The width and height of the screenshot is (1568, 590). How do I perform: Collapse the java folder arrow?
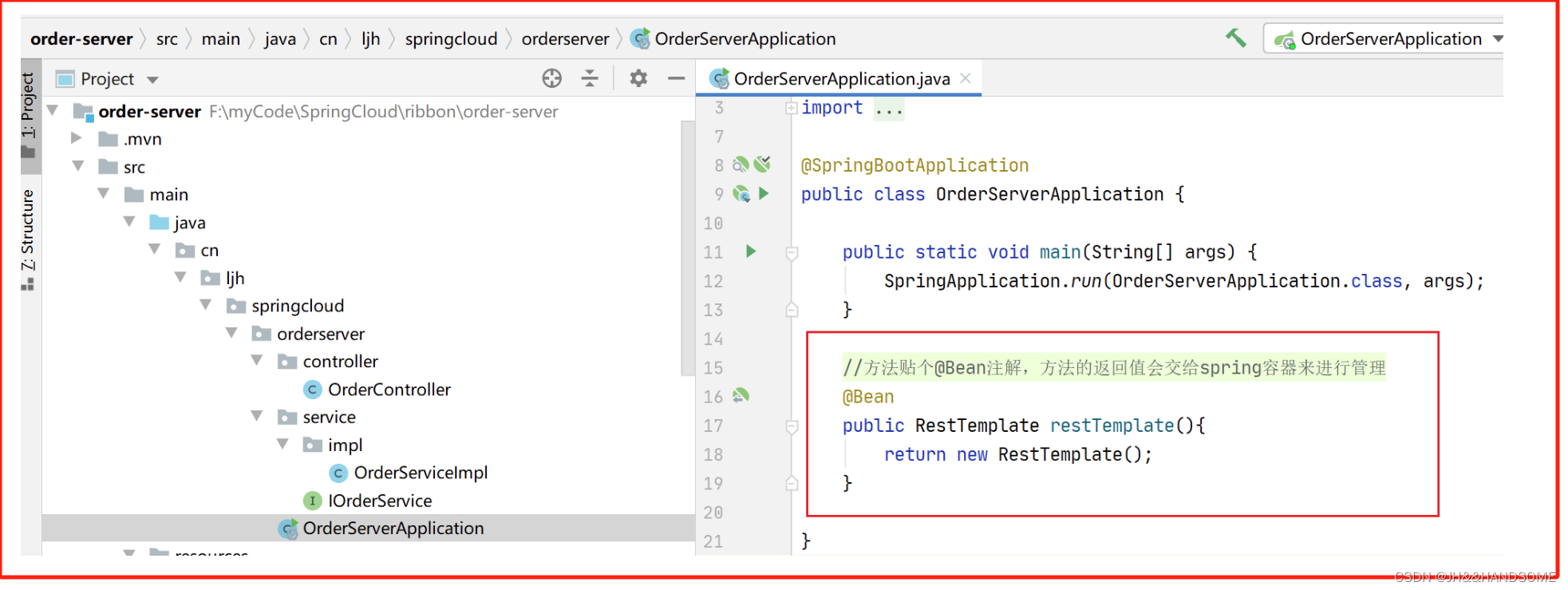[129, 222]
